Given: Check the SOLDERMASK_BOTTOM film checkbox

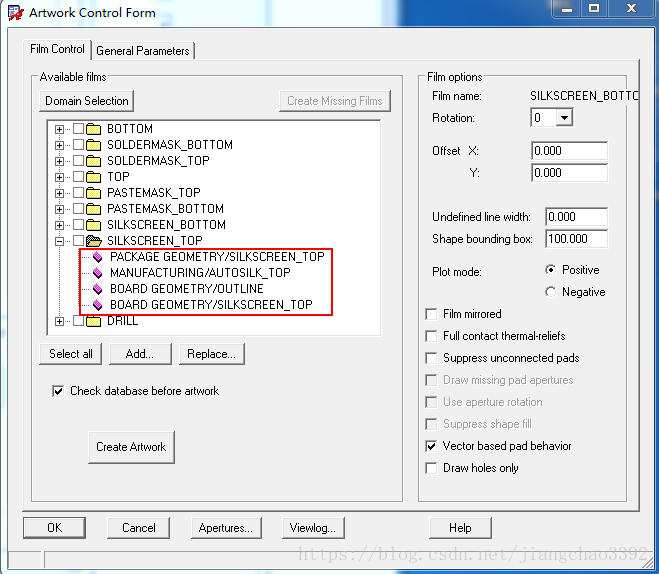Looking at the screenshot, I should (78, 145).
